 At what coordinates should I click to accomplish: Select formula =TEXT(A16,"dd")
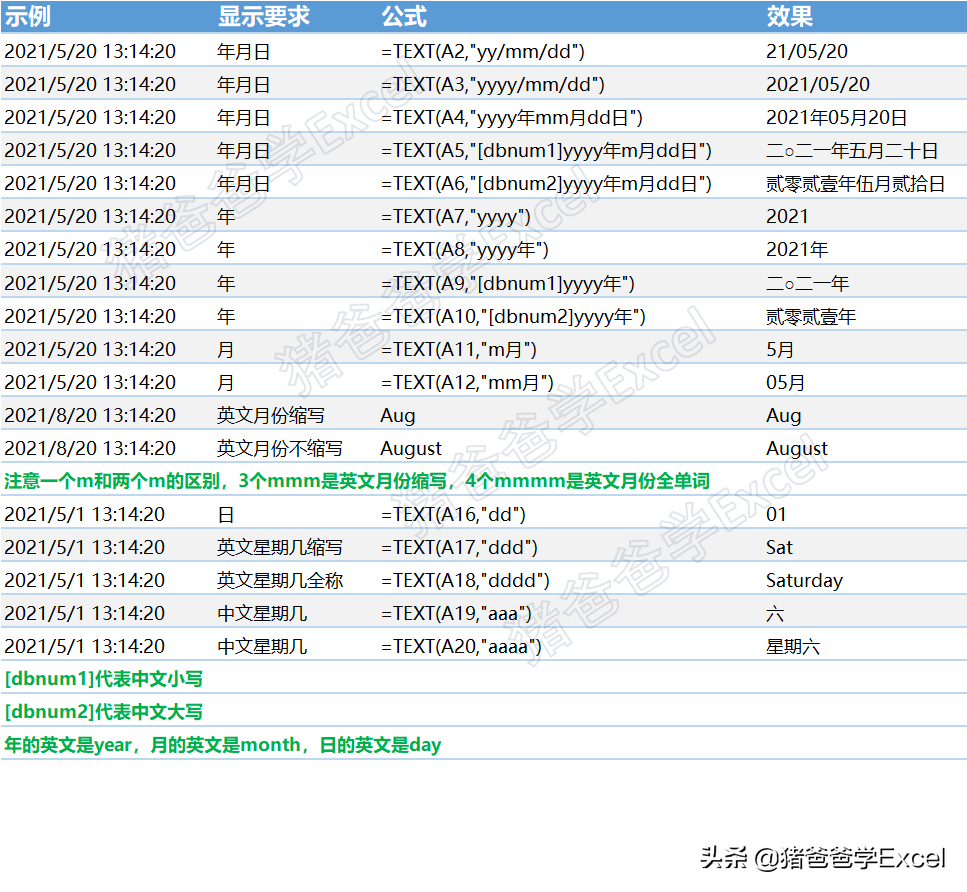[453, 514]
